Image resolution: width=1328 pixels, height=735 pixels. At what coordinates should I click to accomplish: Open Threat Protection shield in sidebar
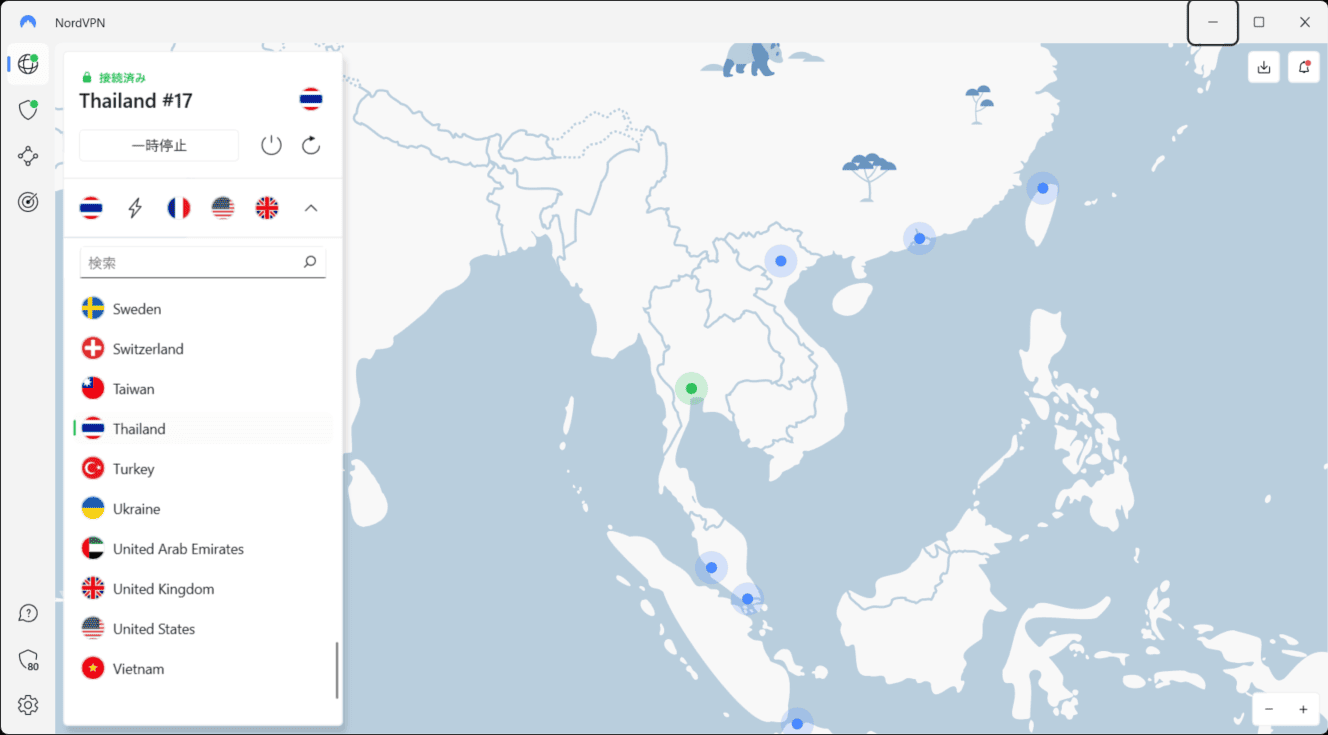(x=28, y=110)
